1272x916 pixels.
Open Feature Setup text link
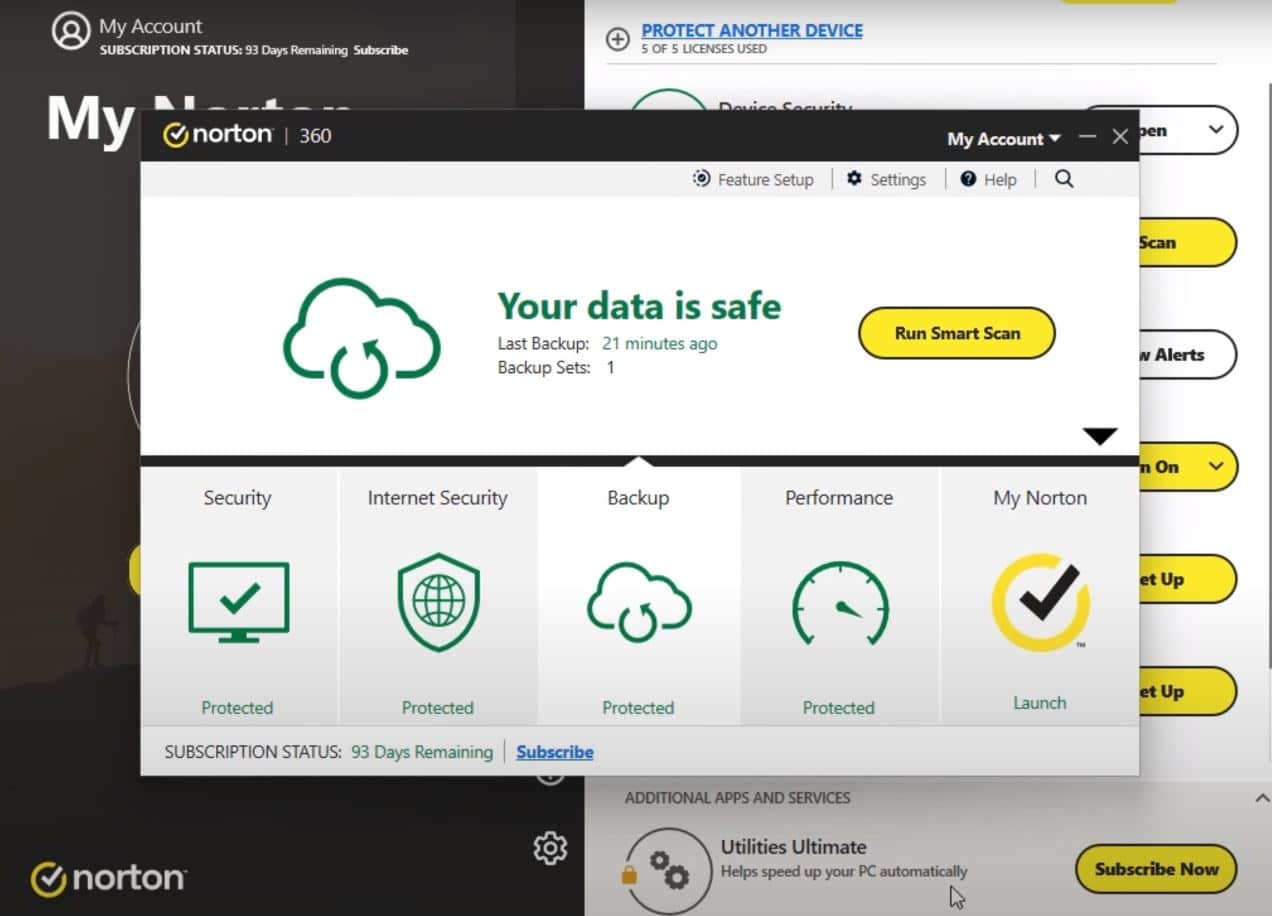pyautogui.click(x=766, y=180)
